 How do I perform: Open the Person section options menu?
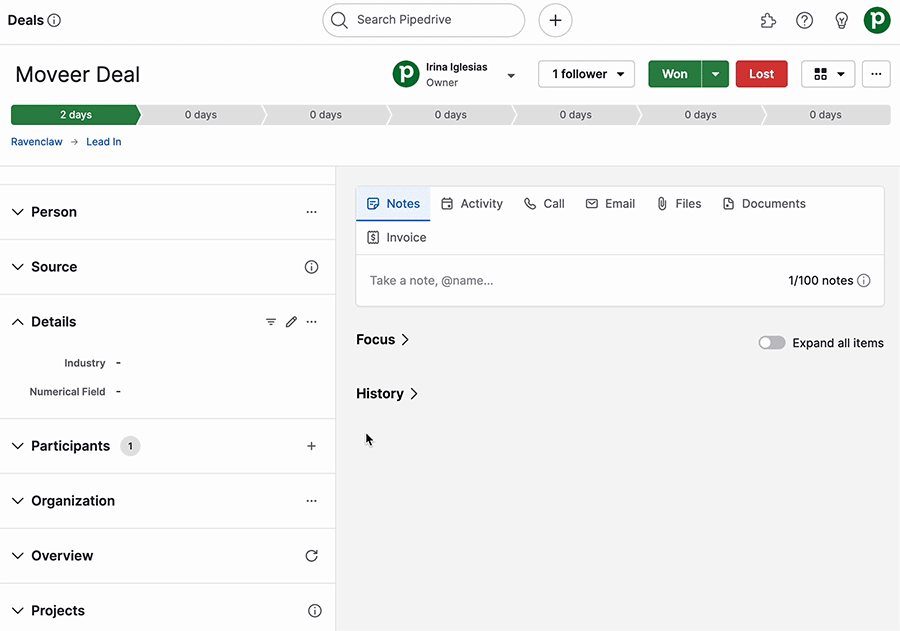pyautogui.click(x=311, y=212)
